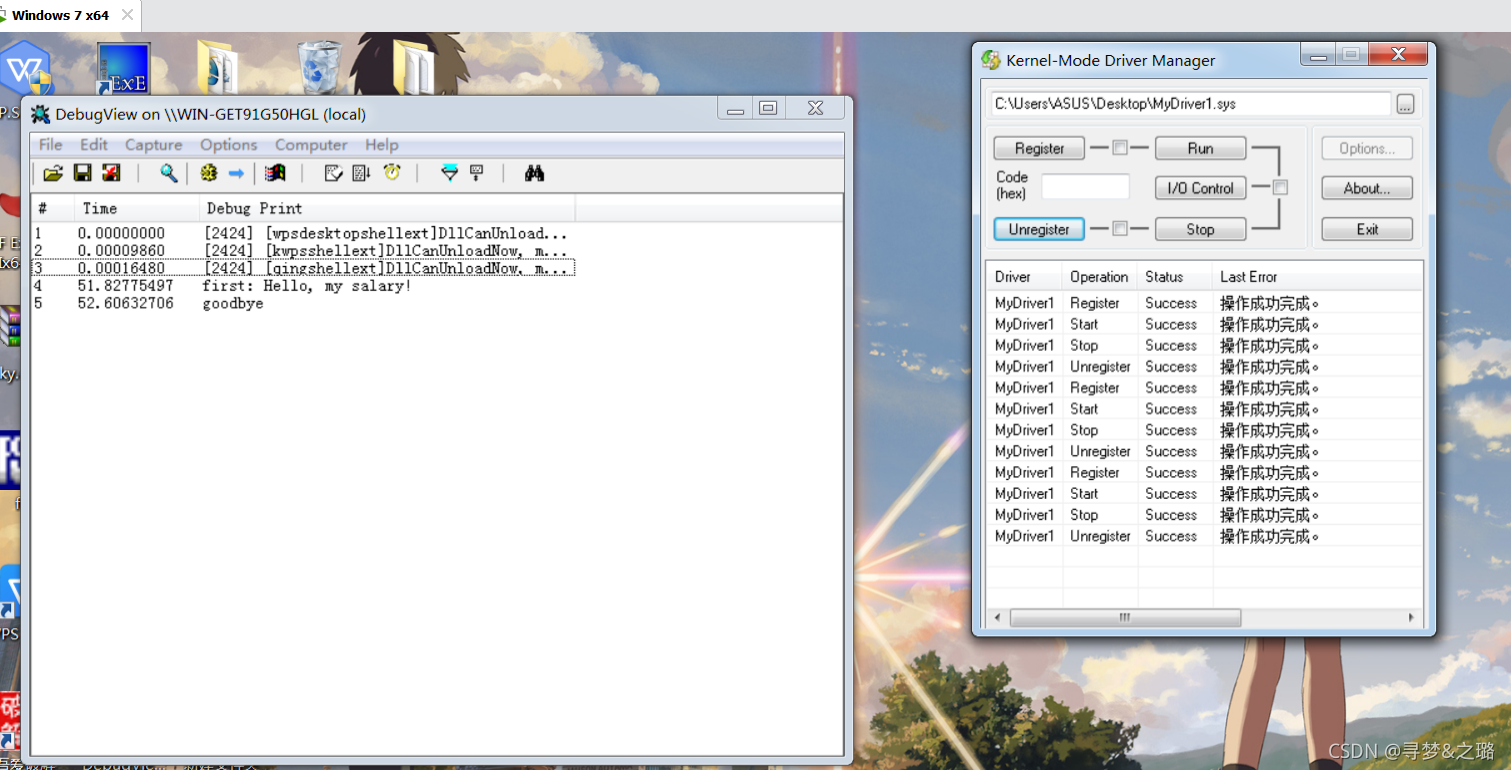
Task: Select the desktop folder with globe icon
Action: tap(217, 66)
